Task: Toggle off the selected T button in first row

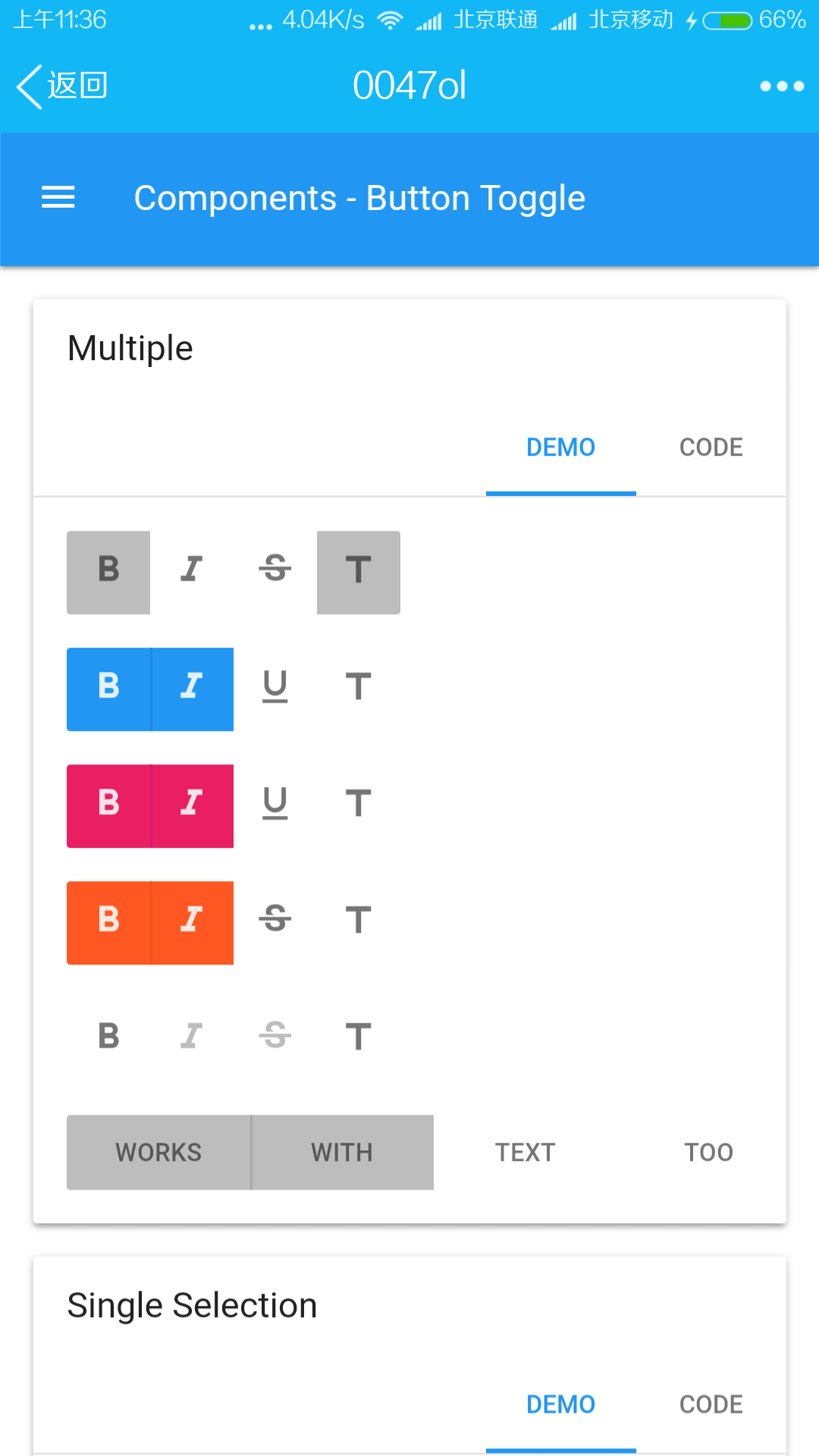Action: tap(357, 572)
